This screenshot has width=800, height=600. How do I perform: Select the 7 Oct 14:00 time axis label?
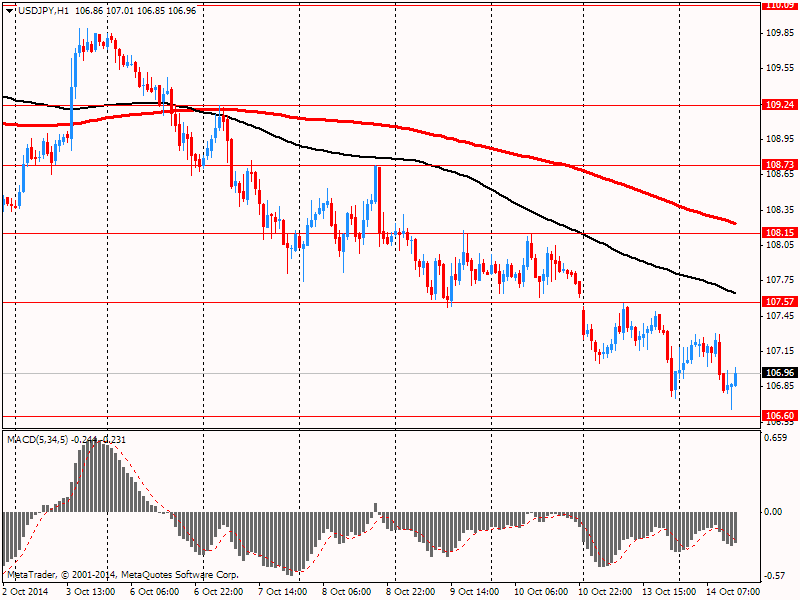(x=283, y=592)
